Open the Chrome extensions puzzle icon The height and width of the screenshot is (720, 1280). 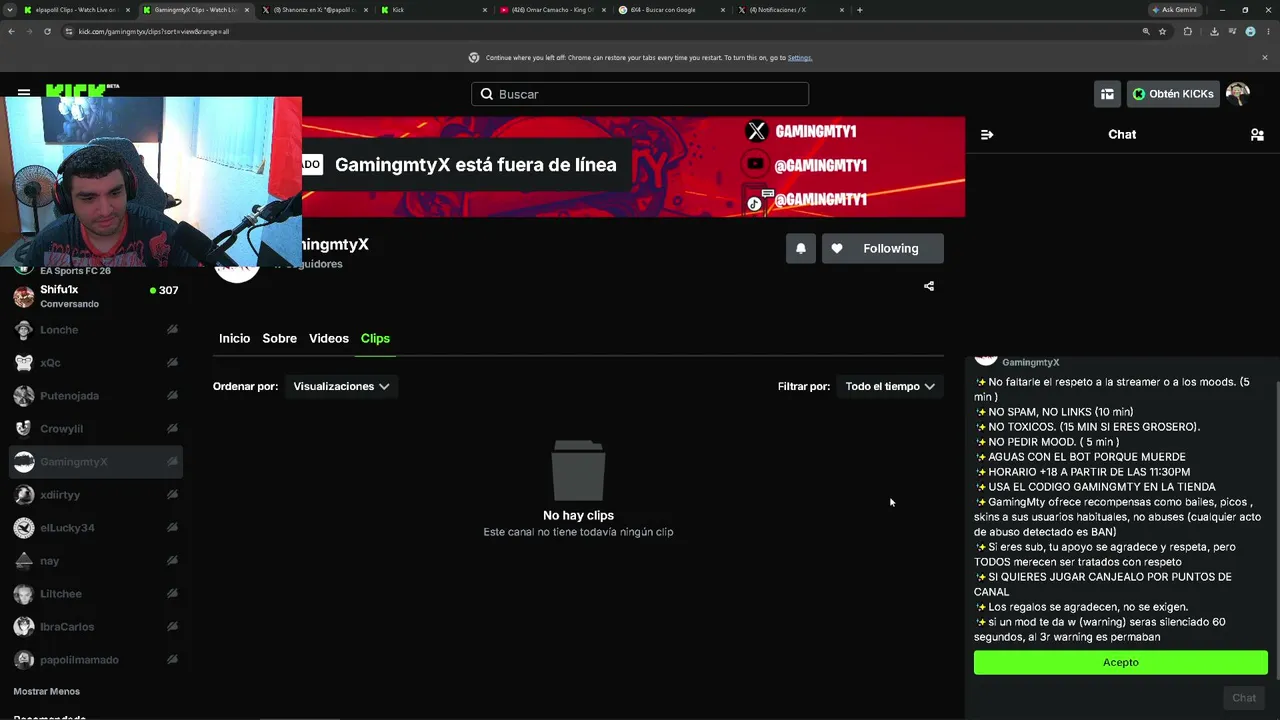1188,31
